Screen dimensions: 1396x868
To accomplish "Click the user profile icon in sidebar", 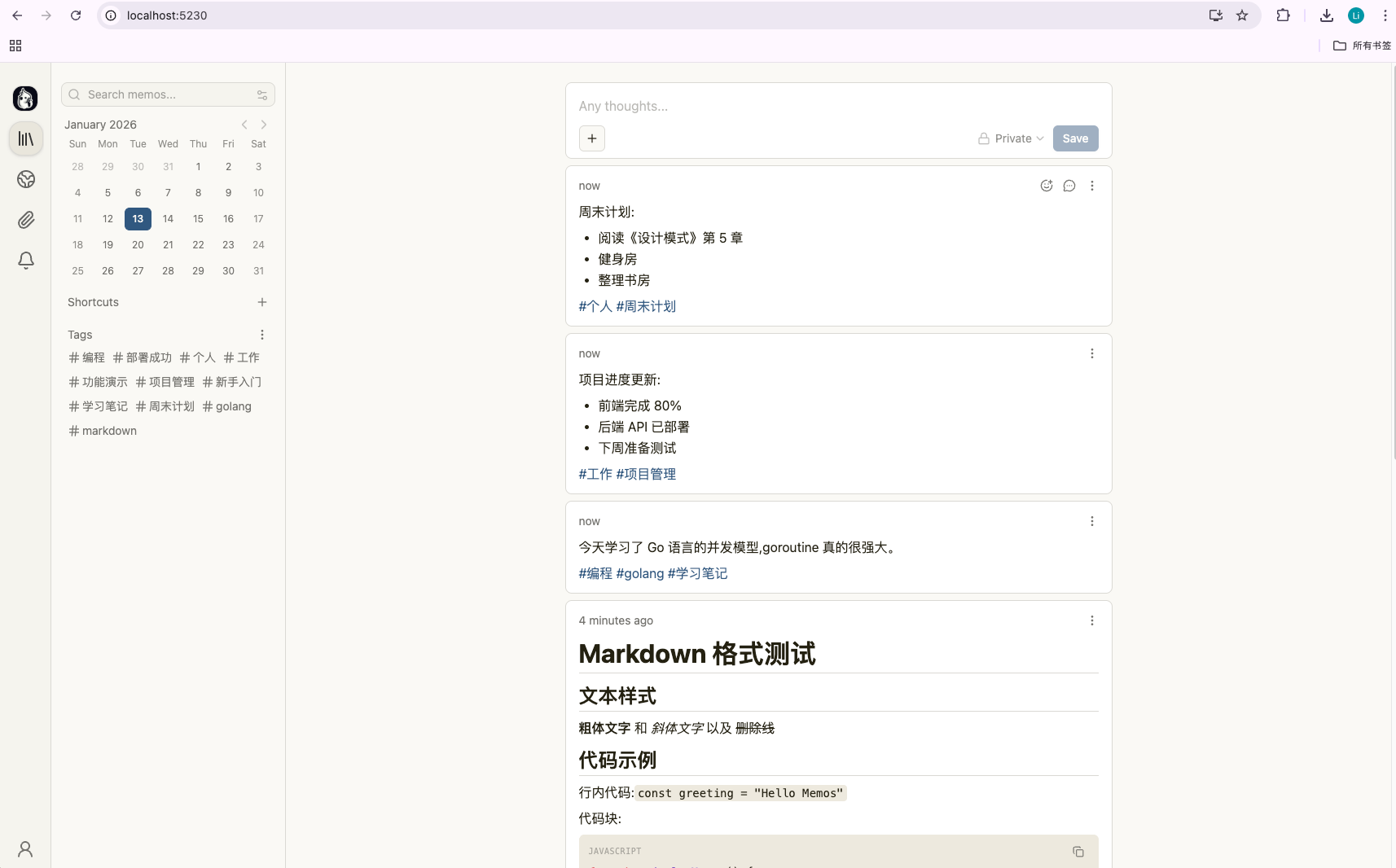I will 25,849.
